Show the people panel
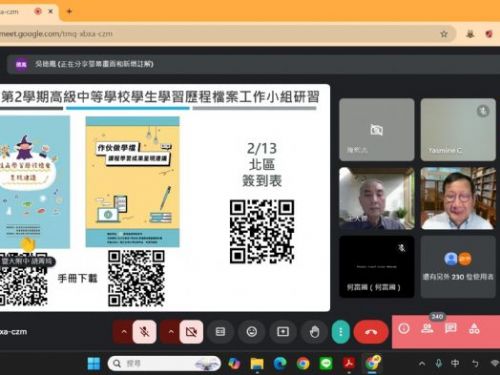Image resolution: width=500 pixels, height=375 pixels. coord(427,329)
